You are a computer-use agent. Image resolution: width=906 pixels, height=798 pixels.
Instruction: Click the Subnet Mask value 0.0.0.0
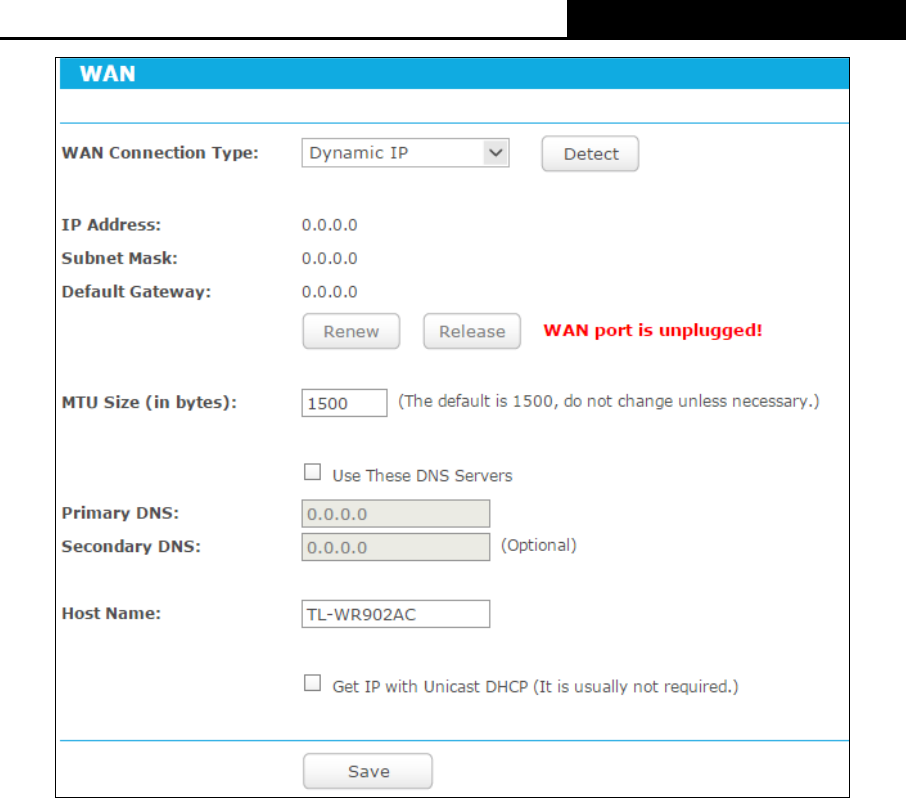tap(329, 258)
